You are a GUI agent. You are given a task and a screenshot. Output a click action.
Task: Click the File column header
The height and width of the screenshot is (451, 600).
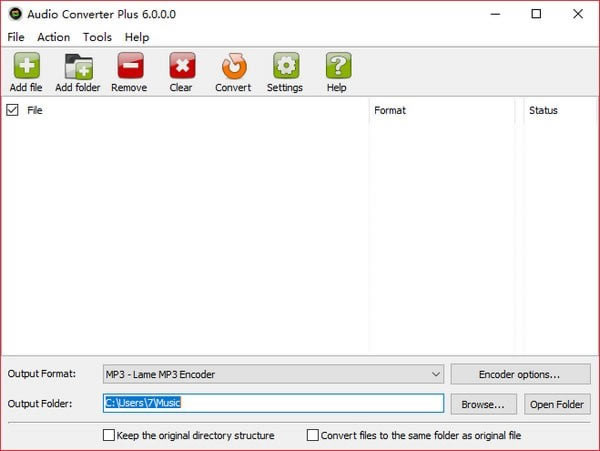click(x=34, y=111)
